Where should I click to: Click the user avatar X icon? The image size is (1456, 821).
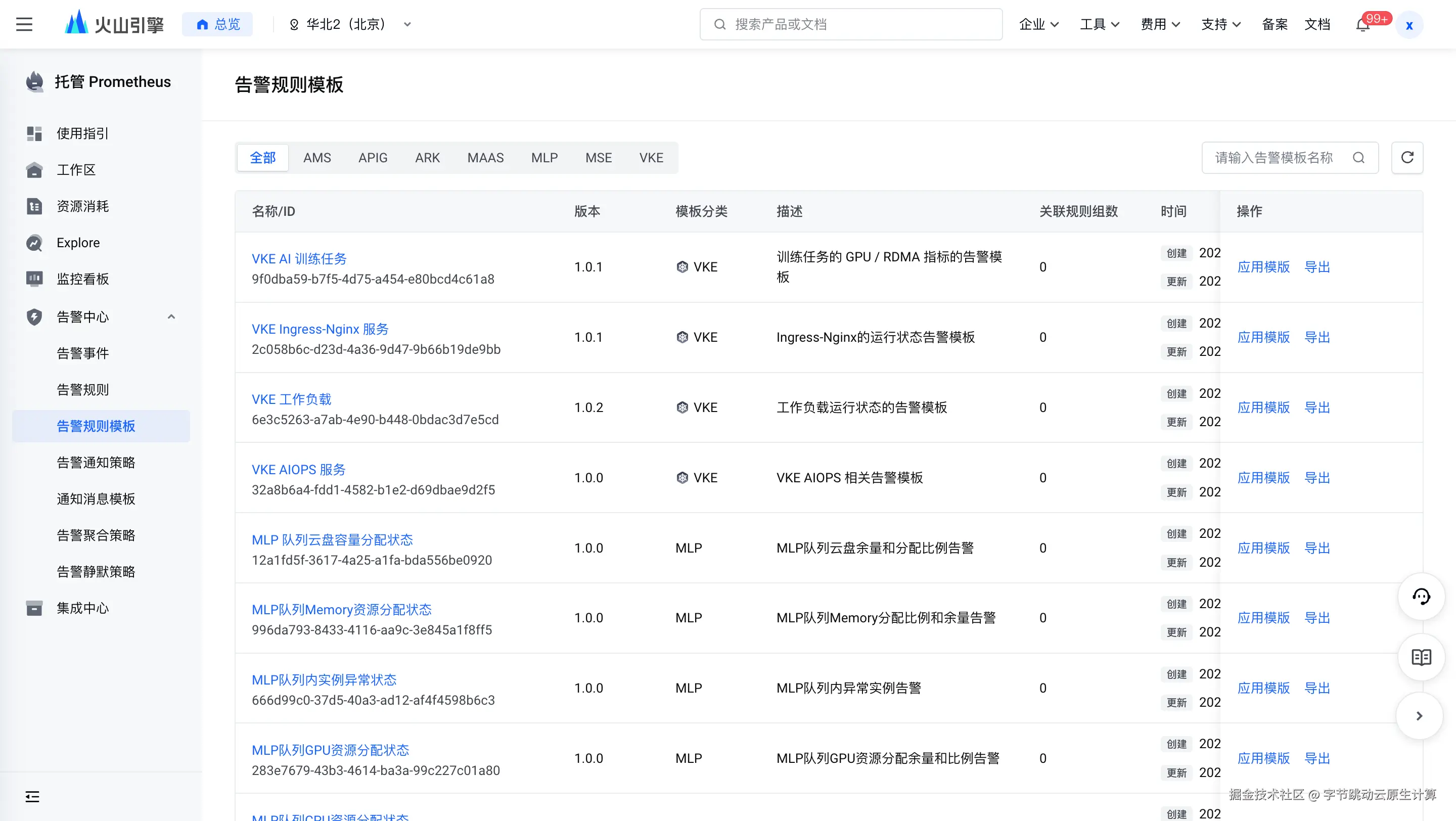click(1409, 25)
